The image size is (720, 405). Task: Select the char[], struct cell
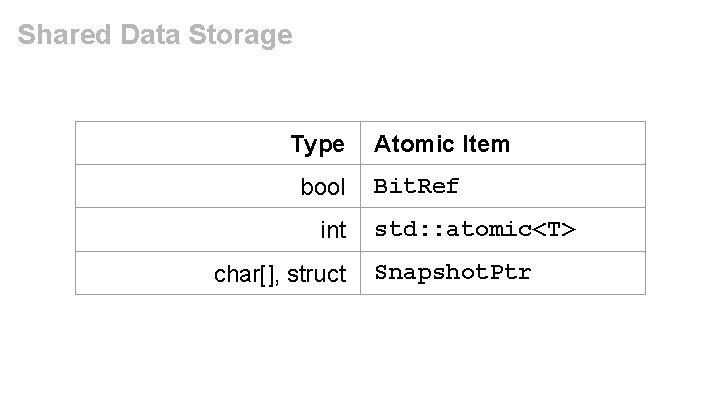pos(280,274)
